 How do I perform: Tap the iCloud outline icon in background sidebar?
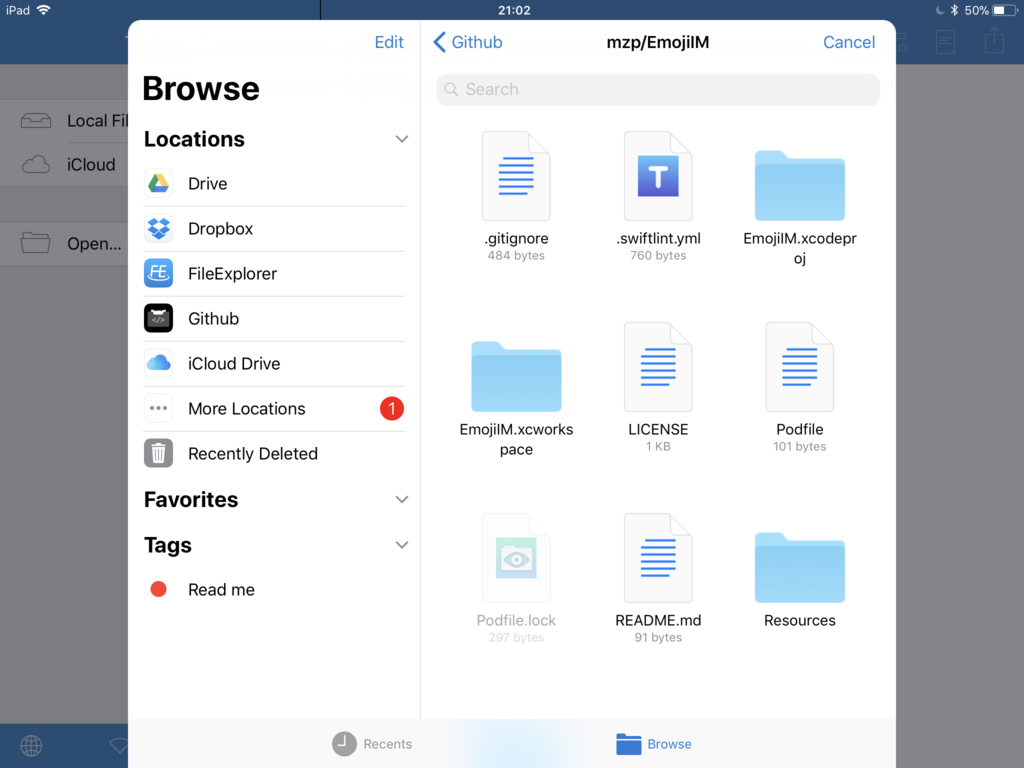click(35, 165)
